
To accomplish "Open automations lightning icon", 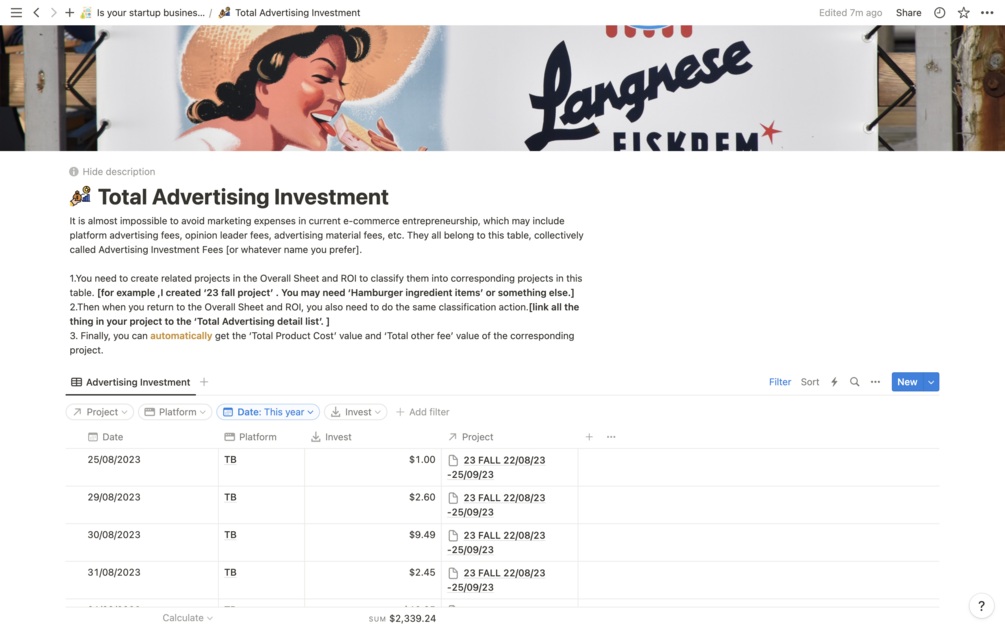I will (834, 382).
